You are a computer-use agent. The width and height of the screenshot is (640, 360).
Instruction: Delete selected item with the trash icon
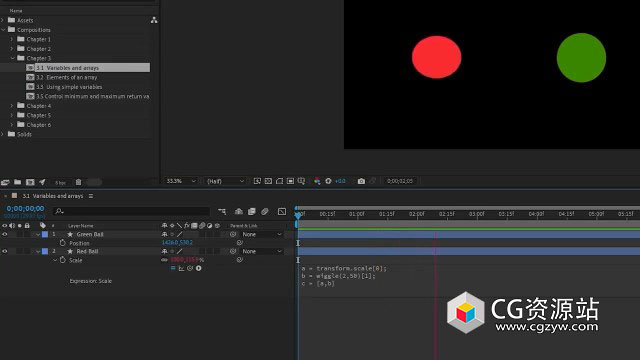[78, 182]
